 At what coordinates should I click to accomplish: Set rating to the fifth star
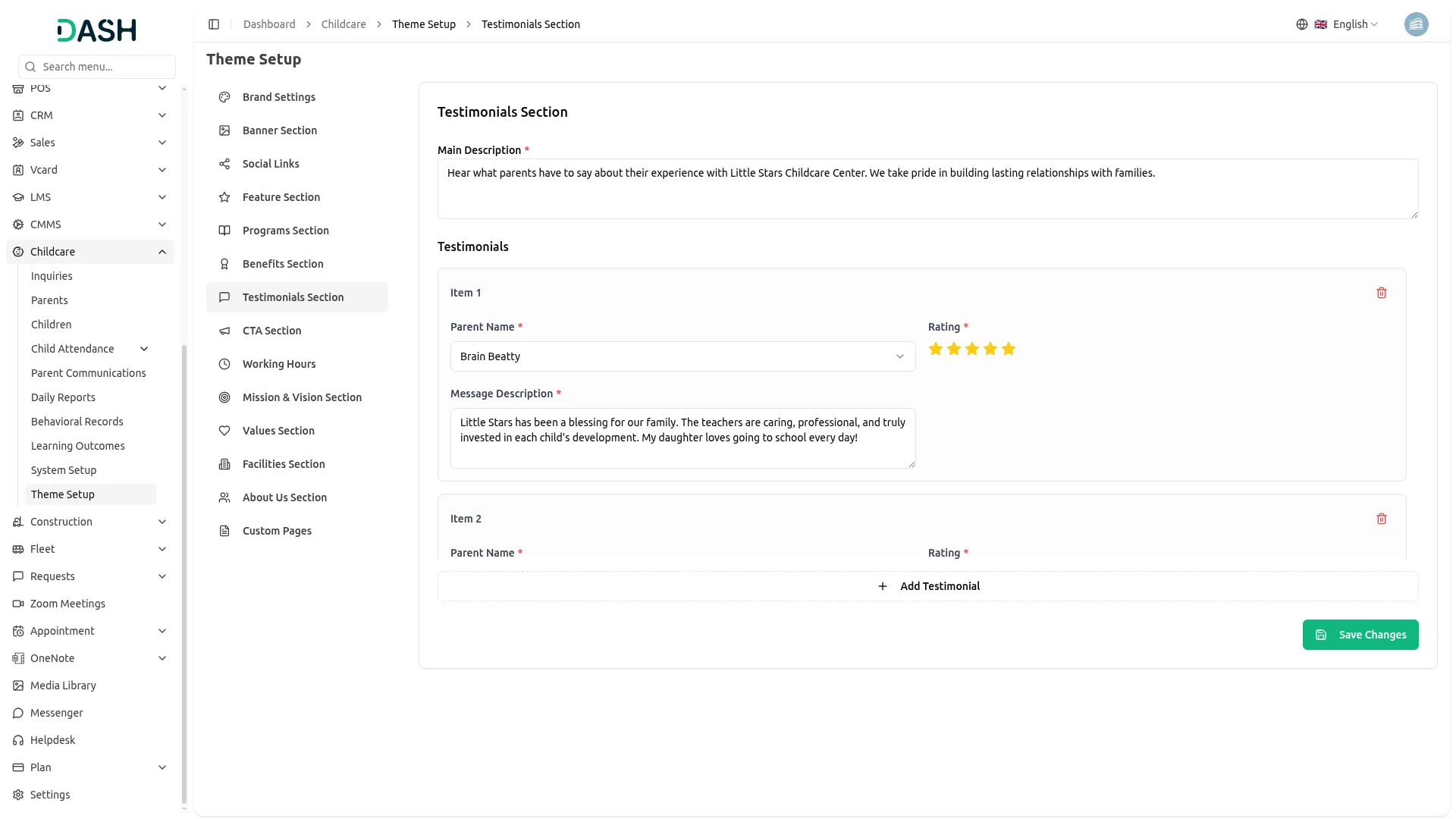1008,349
